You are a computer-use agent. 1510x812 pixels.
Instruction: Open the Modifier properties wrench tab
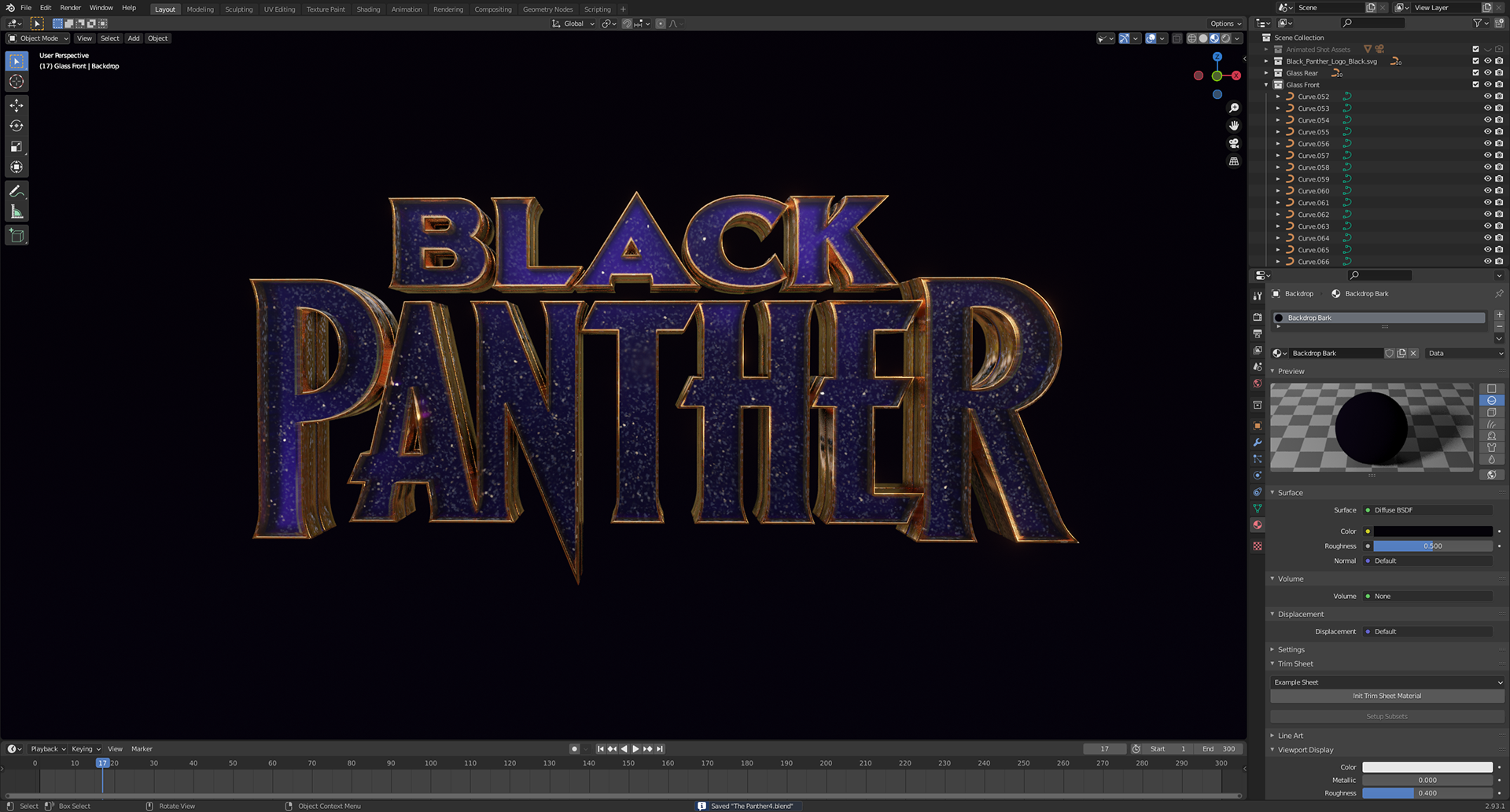click(1258, 442)
